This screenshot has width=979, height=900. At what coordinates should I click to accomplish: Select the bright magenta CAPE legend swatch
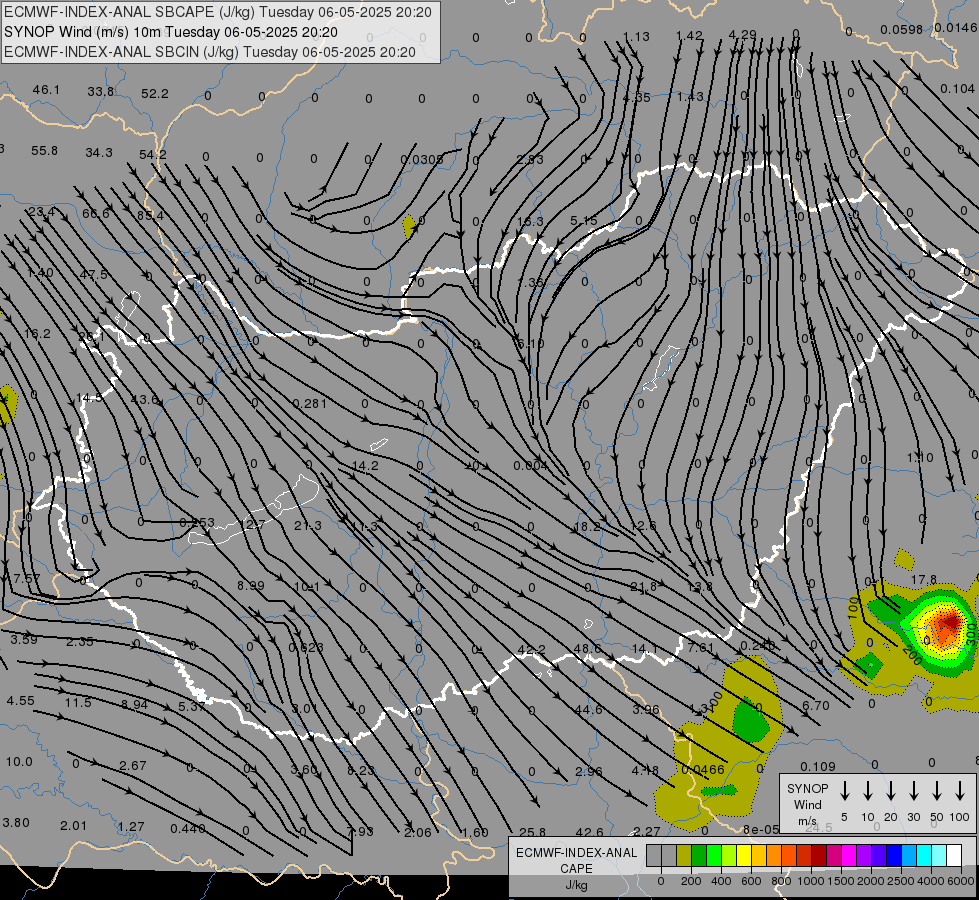tap(849, 856)
